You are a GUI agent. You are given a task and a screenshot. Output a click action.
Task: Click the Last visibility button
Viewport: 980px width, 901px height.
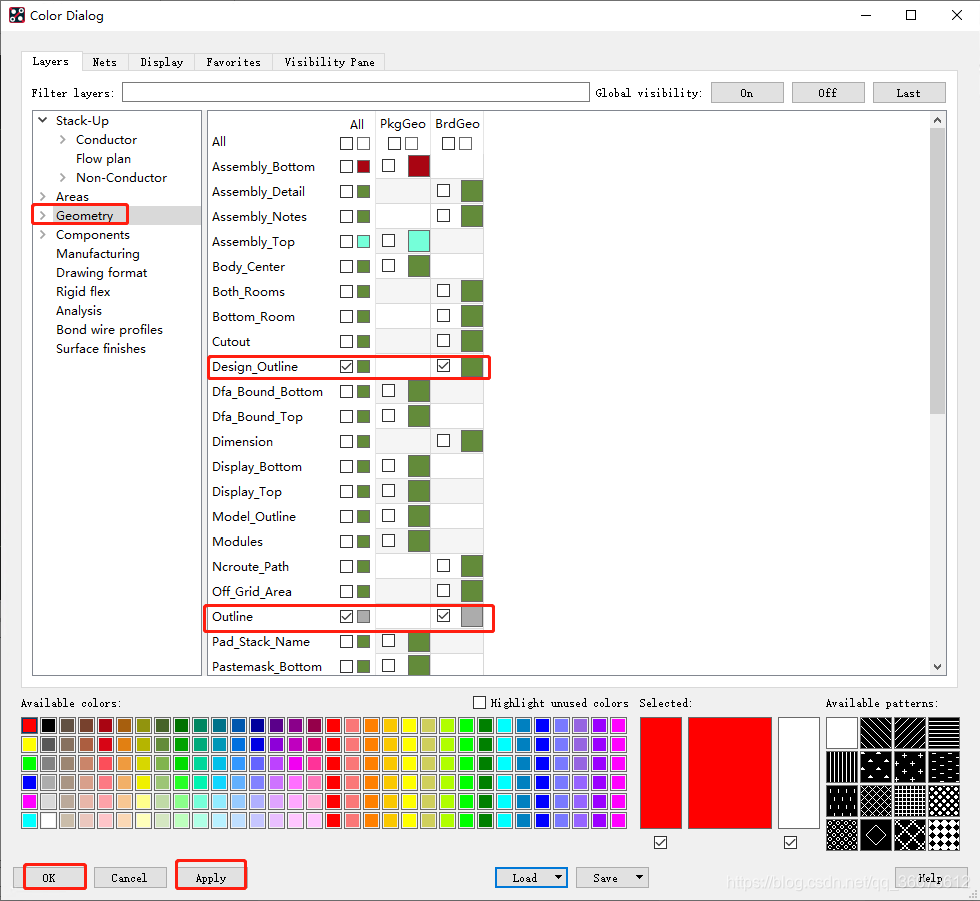[909, 92]
